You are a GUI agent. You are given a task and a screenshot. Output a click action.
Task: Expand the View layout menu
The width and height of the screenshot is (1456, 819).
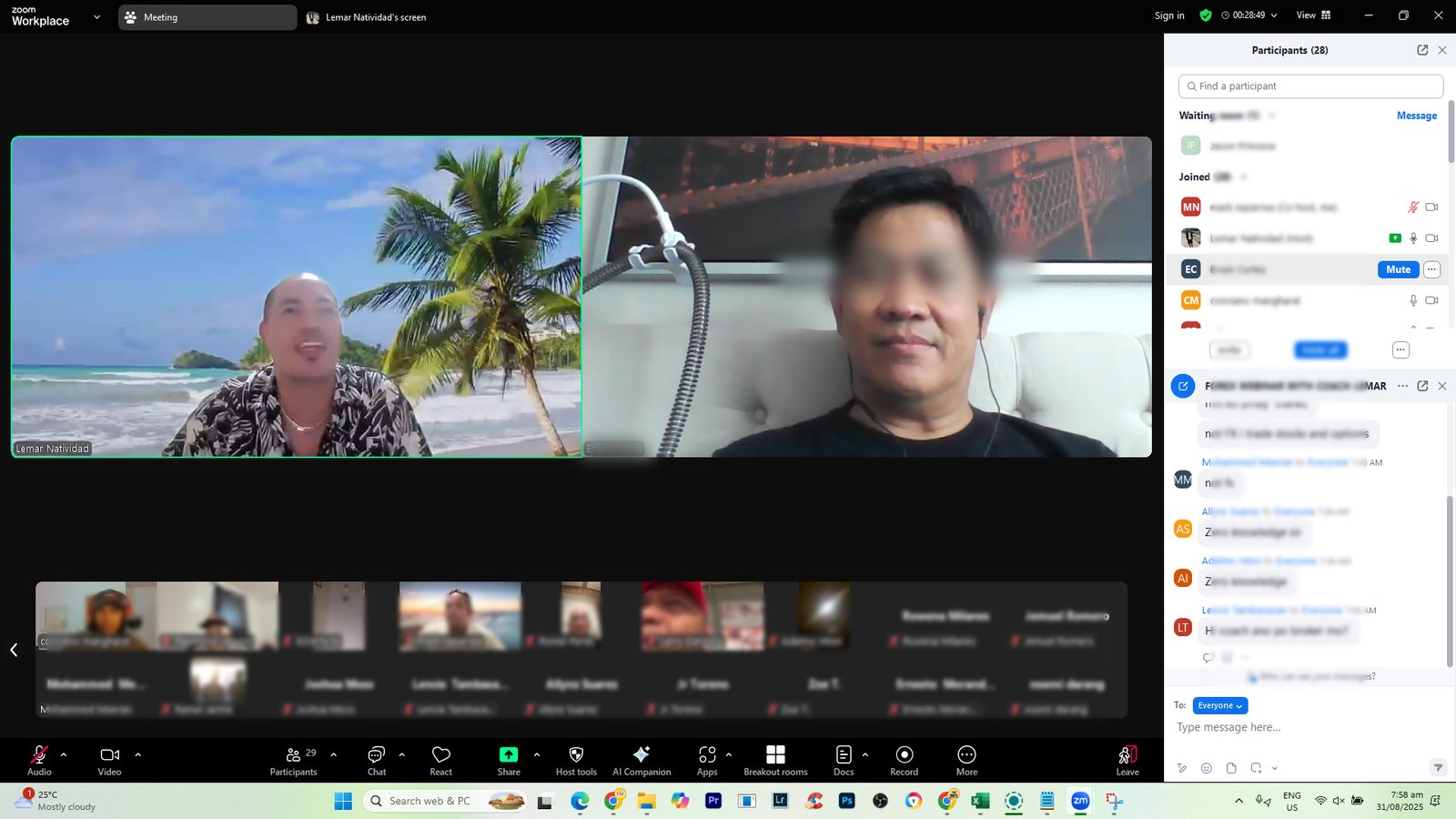coord(1313,15)
